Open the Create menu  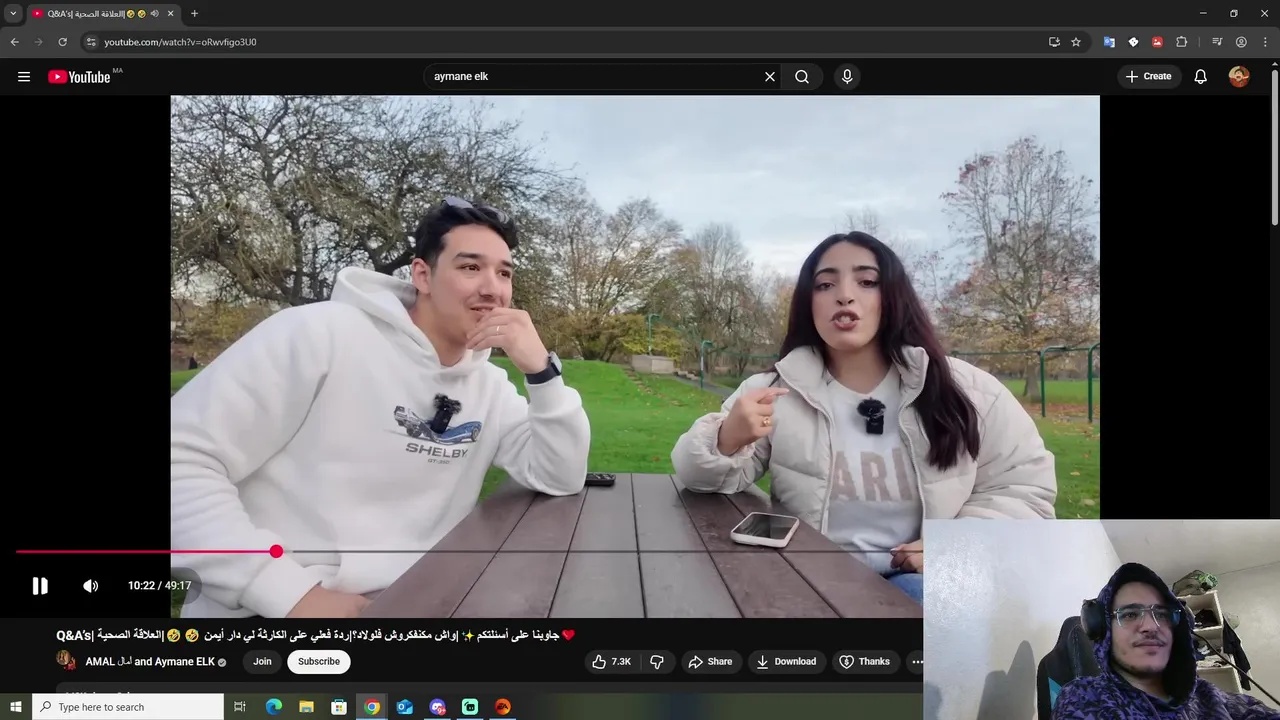pos(1149,77)
